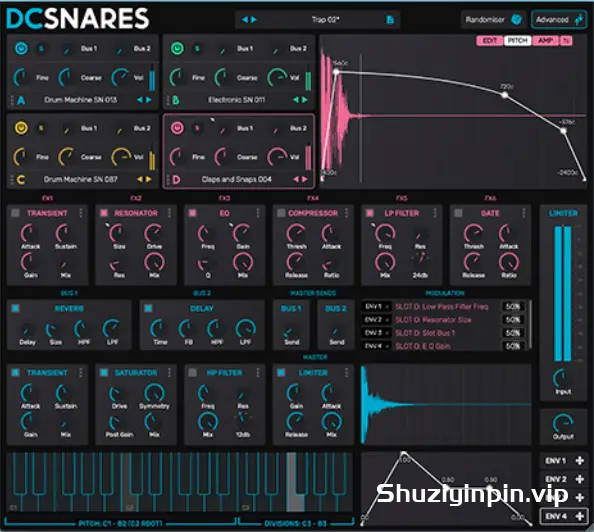Add modulation with ENV 2 plus icon
Viewport: 594px width, 532px height.
coord(579,479)
